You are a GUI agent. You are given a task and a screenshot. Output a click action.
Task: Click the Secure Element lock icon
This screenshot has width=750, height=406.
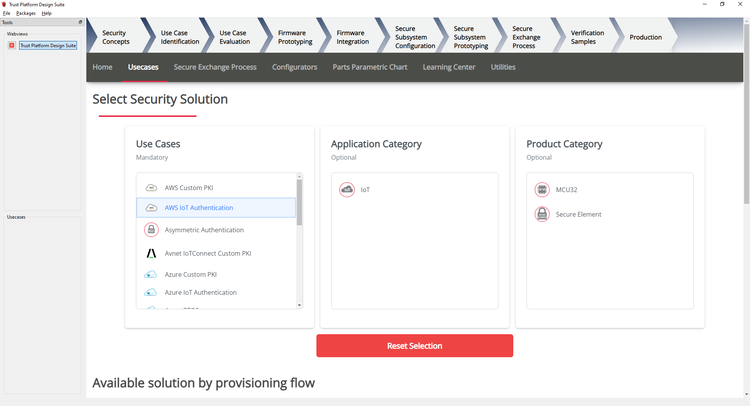542,214
